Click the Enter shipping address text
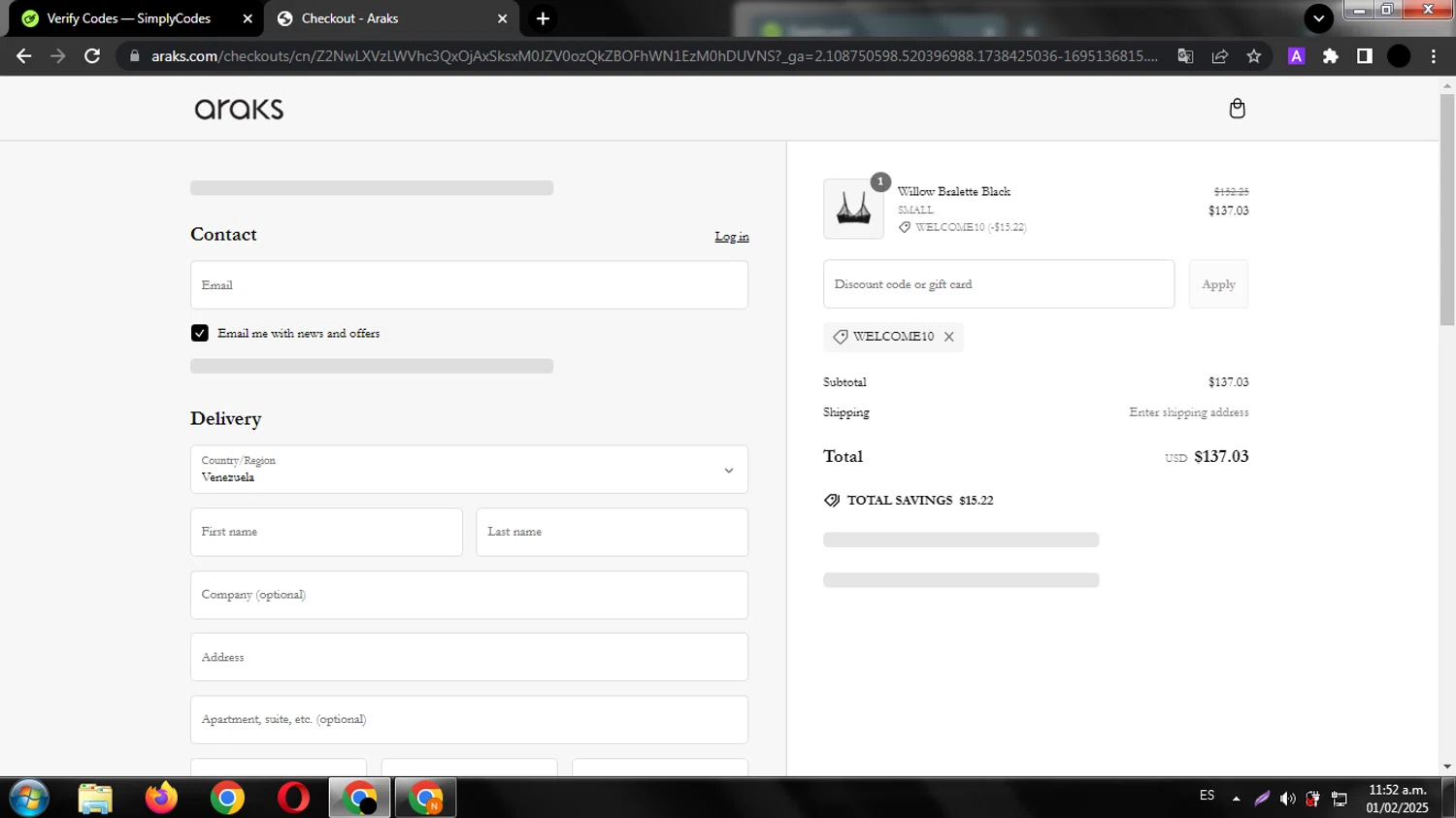The image size is (1456, 818). click(1189, 412)
